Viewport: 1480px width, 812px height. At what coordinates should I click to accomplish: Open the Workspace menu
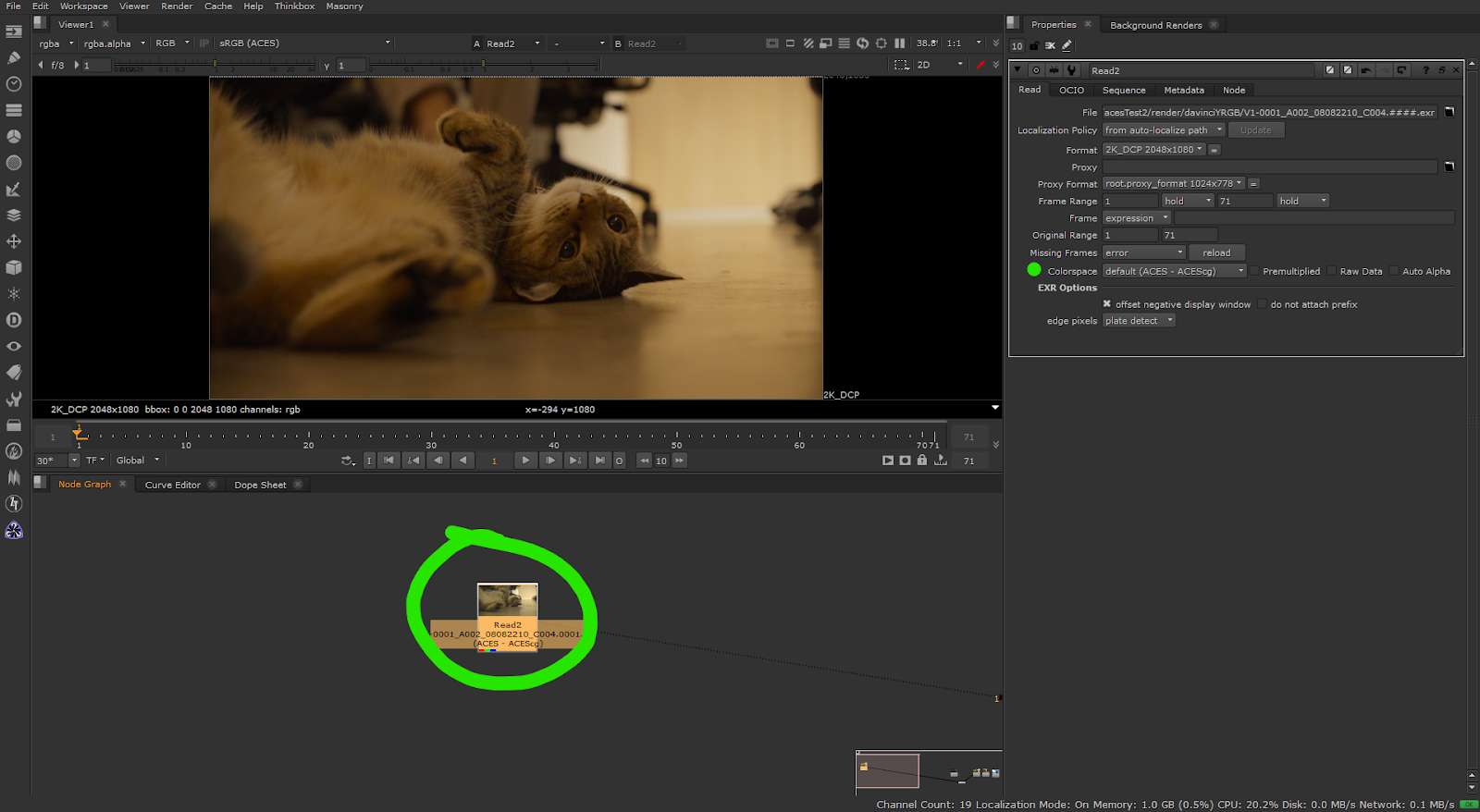(84, 6)
